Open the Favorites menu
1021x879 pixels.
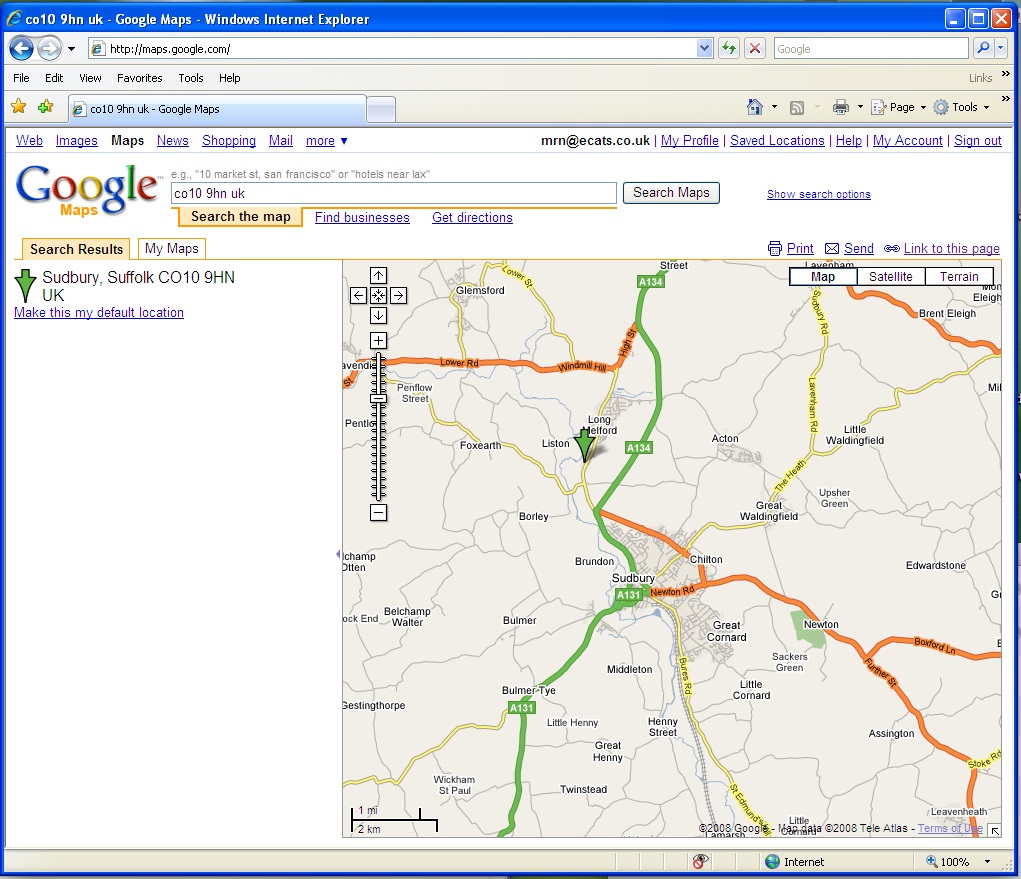pyautogui.click(x=139, y=78)
